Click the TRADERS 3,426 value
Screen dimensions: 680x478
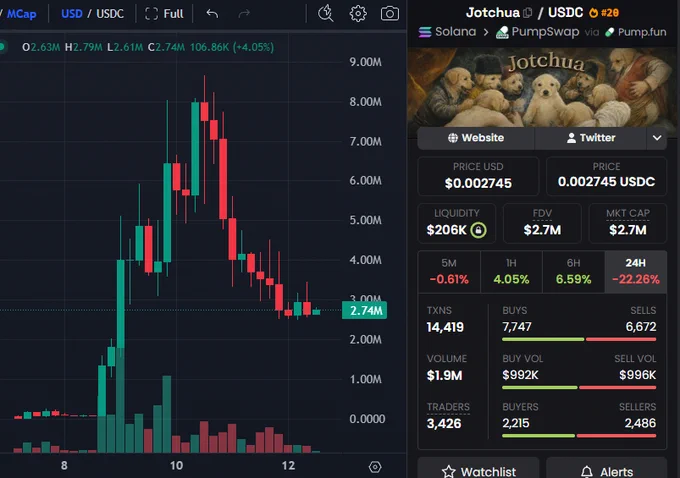444,423
